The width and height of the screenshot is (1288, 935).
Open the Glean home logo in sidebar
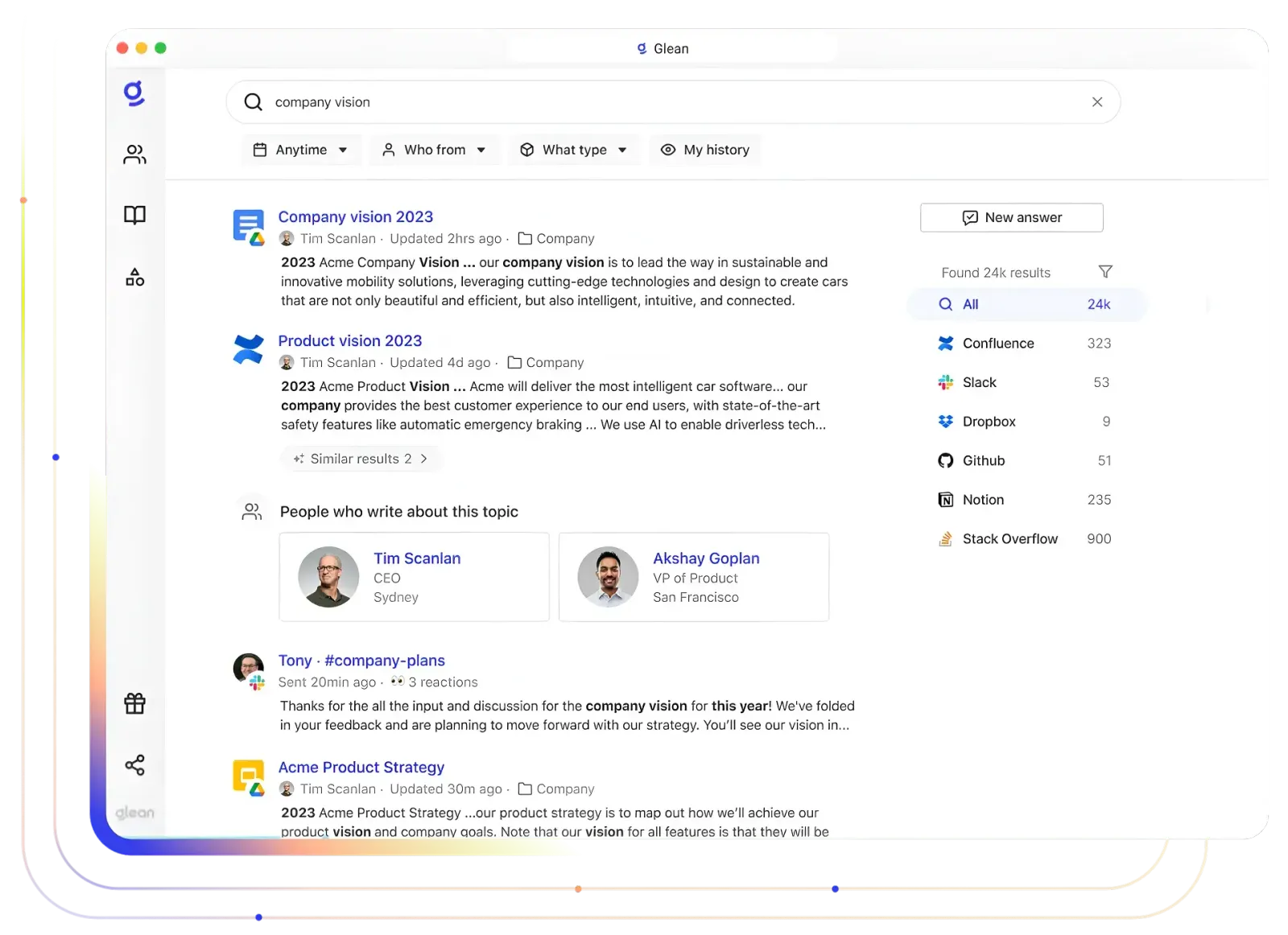[134, 93]
